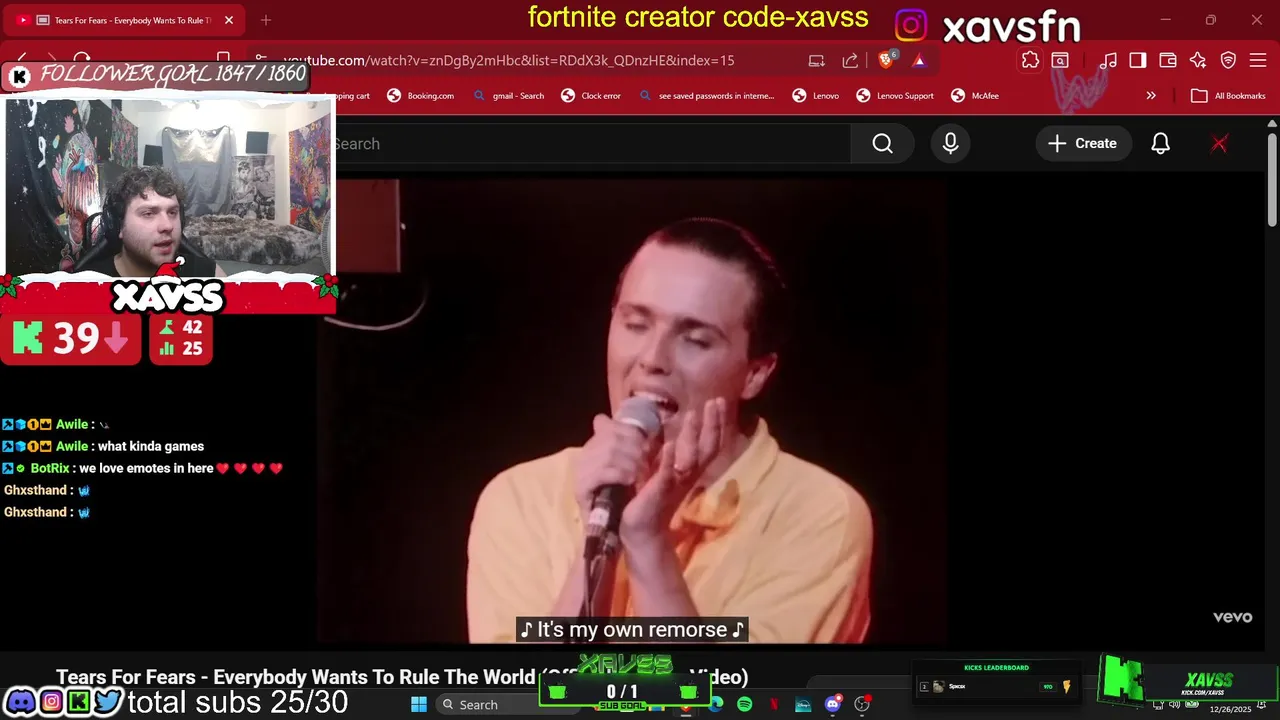1280x720 pixels.
Task: Open the gmail - Search bookmark
Action: click(x=509, y=96)
